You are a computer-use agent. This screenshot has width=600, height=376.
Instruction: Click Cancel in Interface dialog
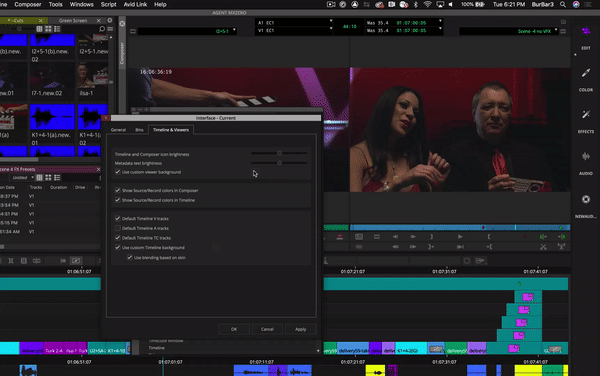pos(267,329)
